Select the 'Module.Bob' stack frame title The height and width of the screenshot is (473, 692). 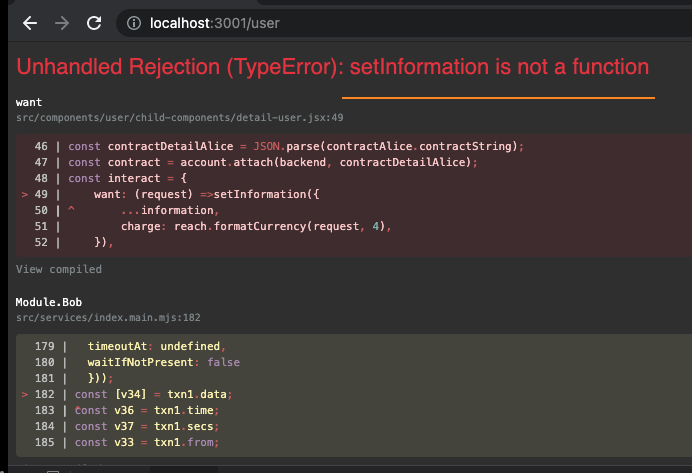[x=49, y=302]
